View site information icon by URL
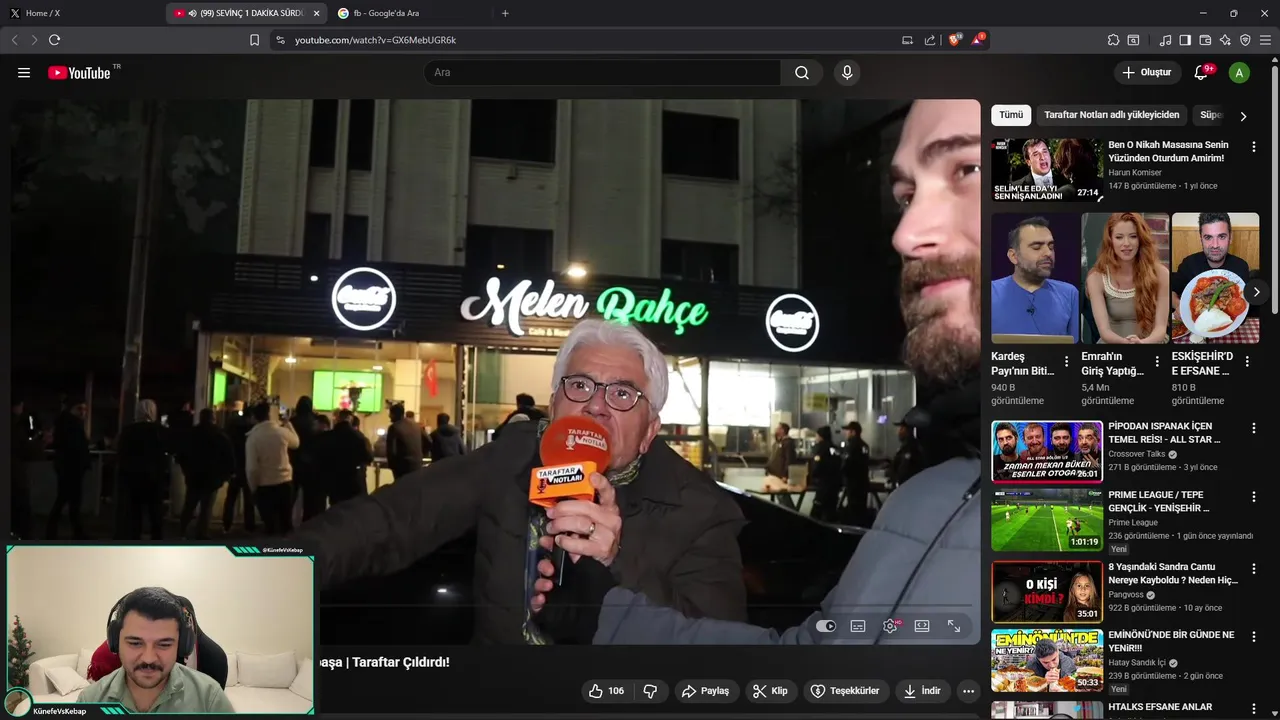This screenshot has width=1280, height=720. pos(280,40)
